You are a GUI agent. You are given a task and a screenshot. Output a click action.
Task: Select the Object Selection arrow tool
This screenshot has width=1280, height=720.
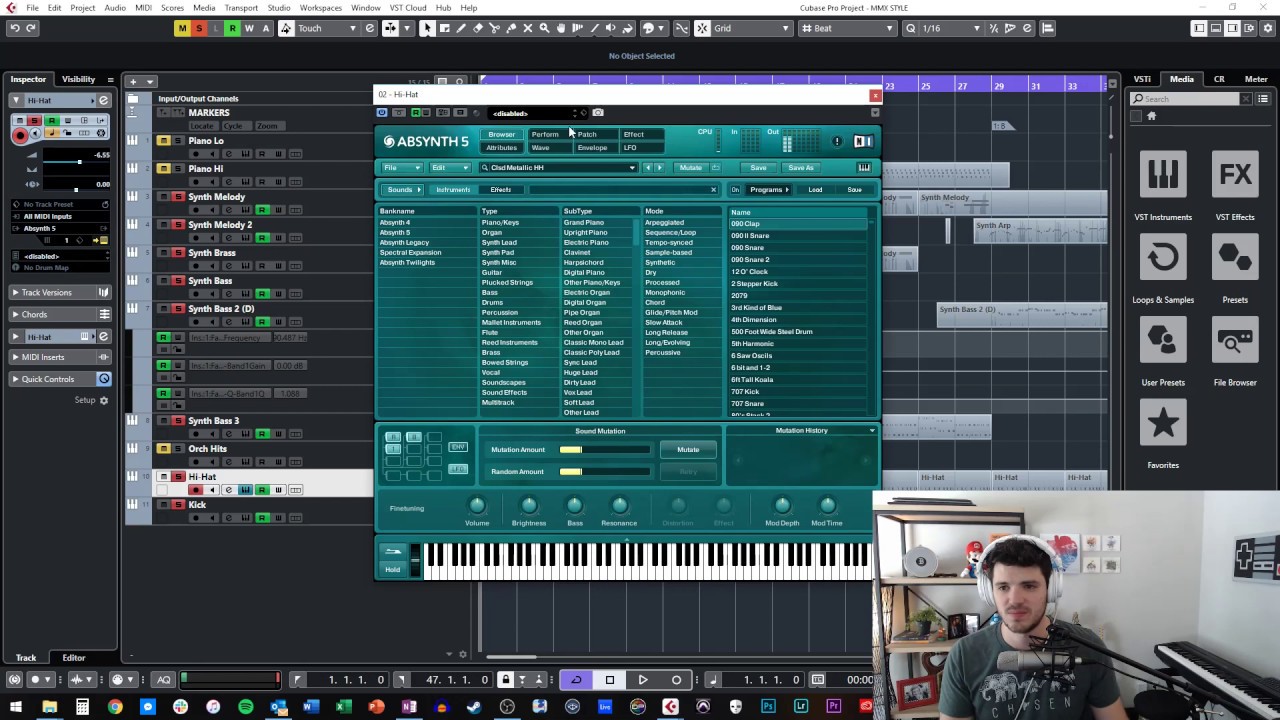pyautogui.click(x=427, y=28)
